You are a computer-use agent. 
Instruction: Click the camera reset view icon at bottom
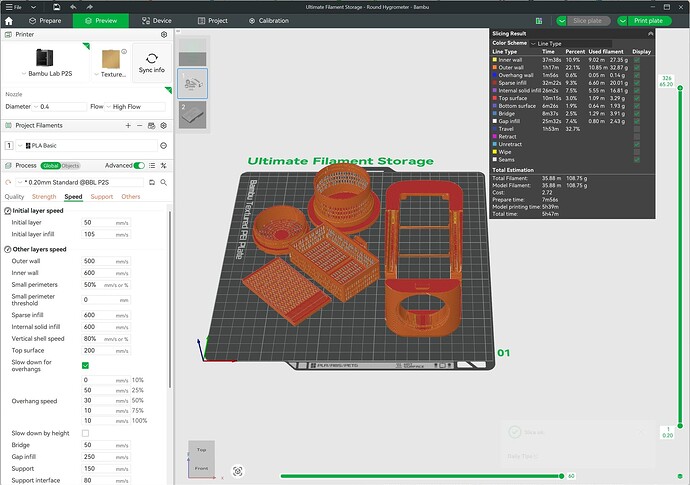[238, 472]
